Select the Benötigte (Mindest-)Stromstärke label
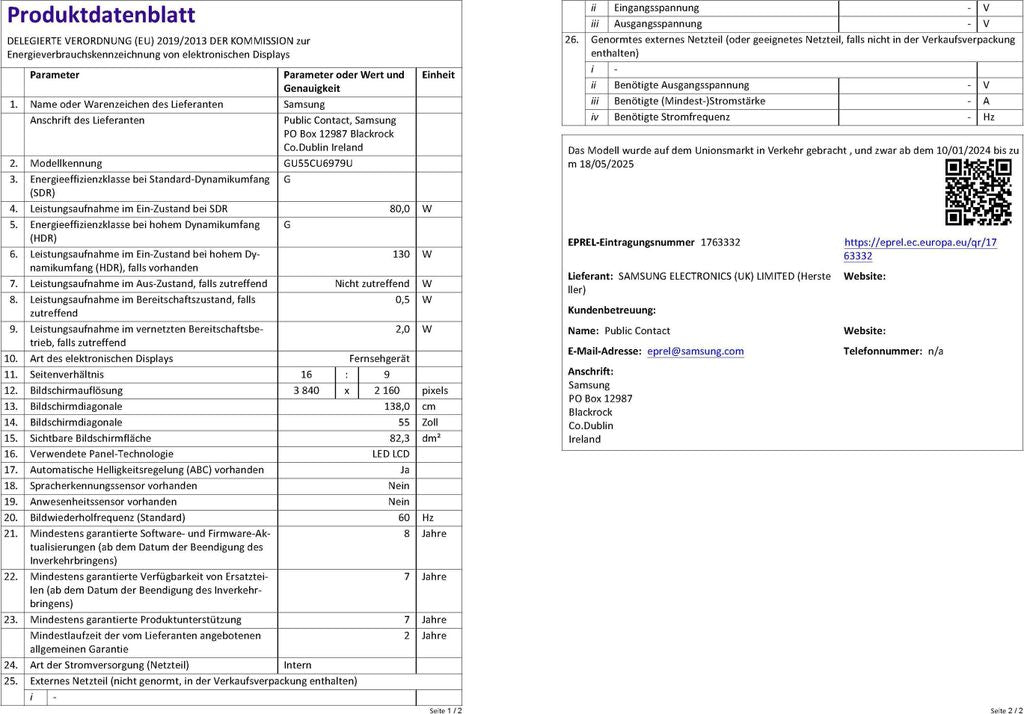The height and width of the screenshot is (714, 1024). (x=689, y=101)
